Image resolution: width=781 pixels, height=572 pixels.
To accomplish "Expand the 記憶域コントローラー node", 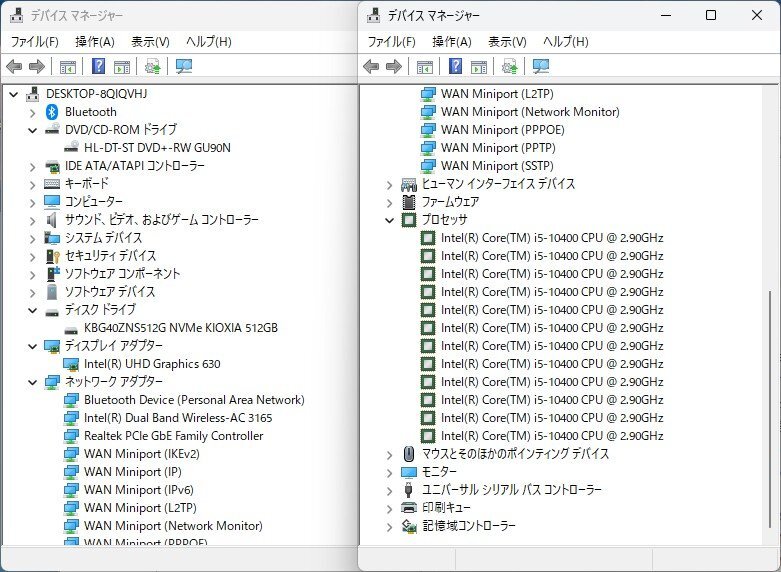I will 390,527.
